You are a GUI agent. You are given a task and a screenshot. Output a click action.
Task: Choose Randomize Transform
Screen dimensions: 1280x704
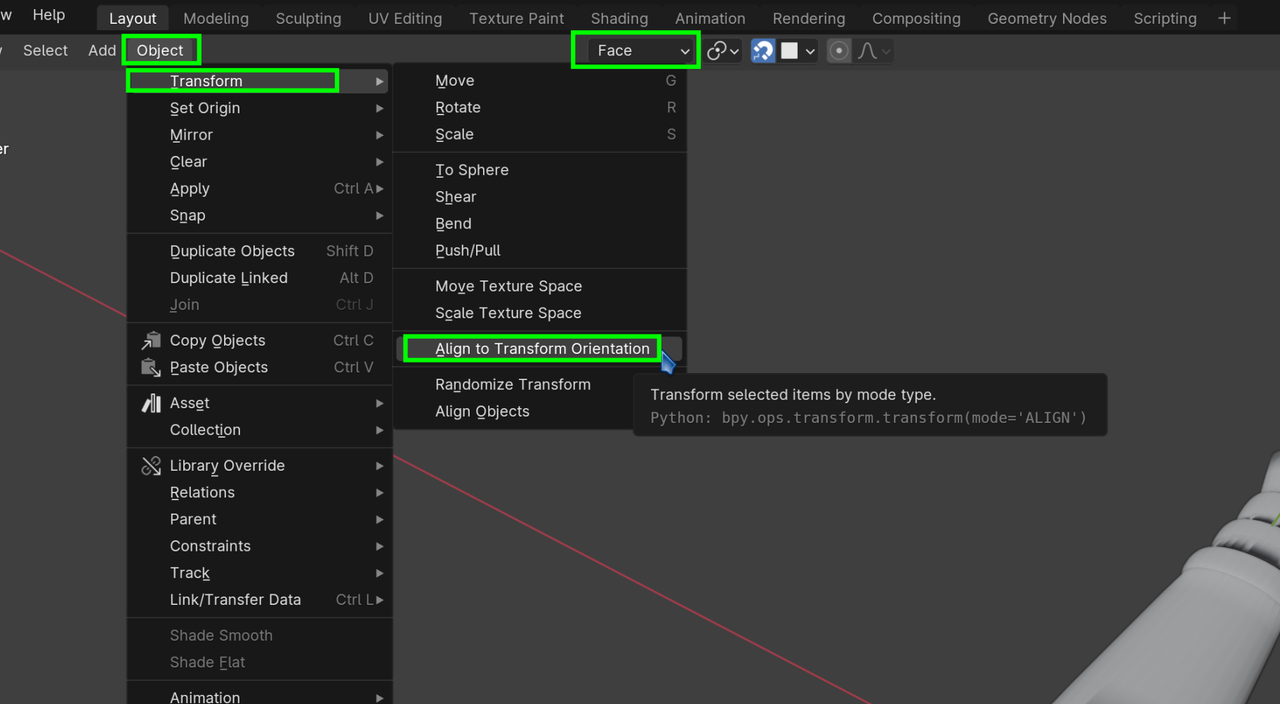(514, 385)
